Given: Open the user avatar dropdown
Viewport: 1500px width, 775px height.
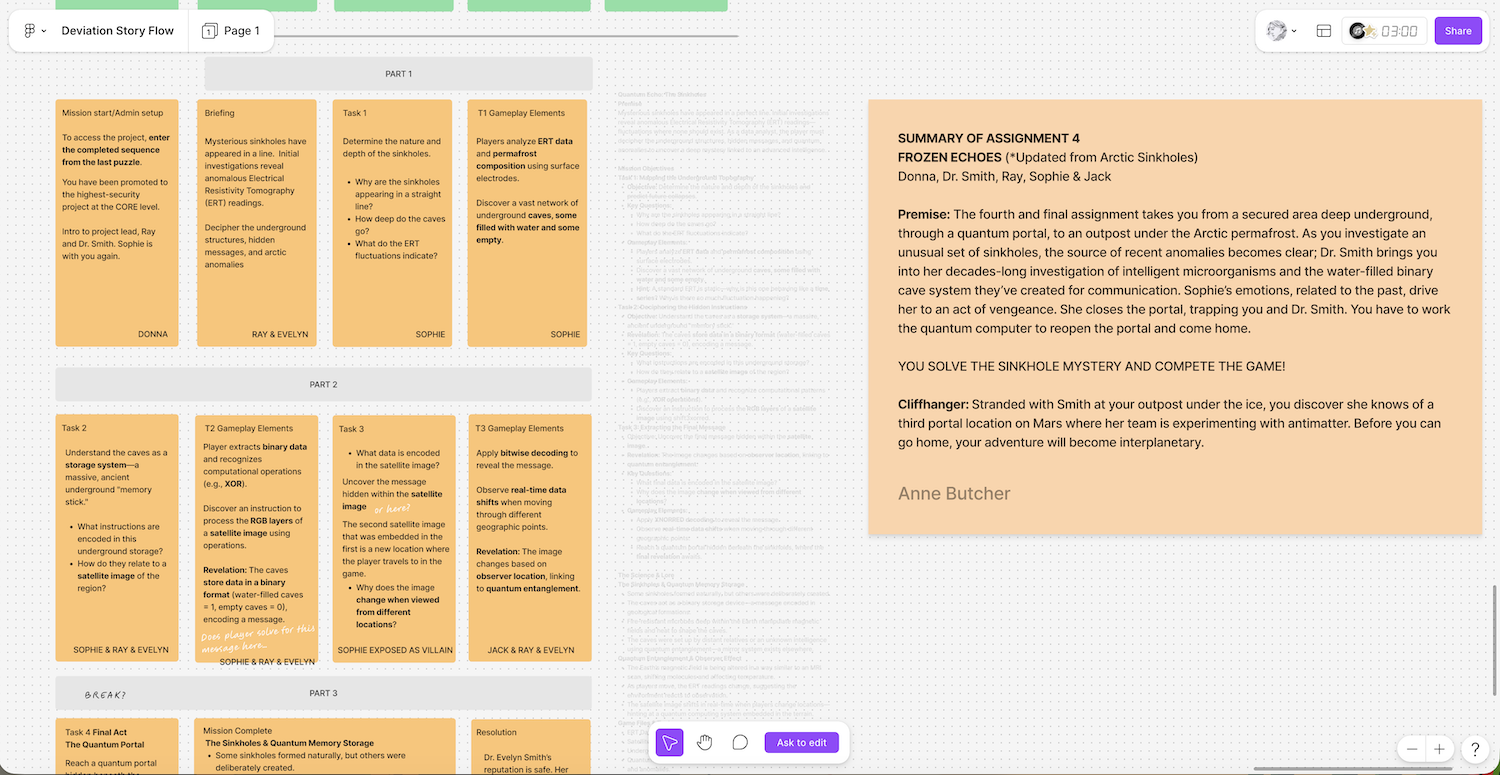Looking at the screenshot, I should click(1282, 31).
